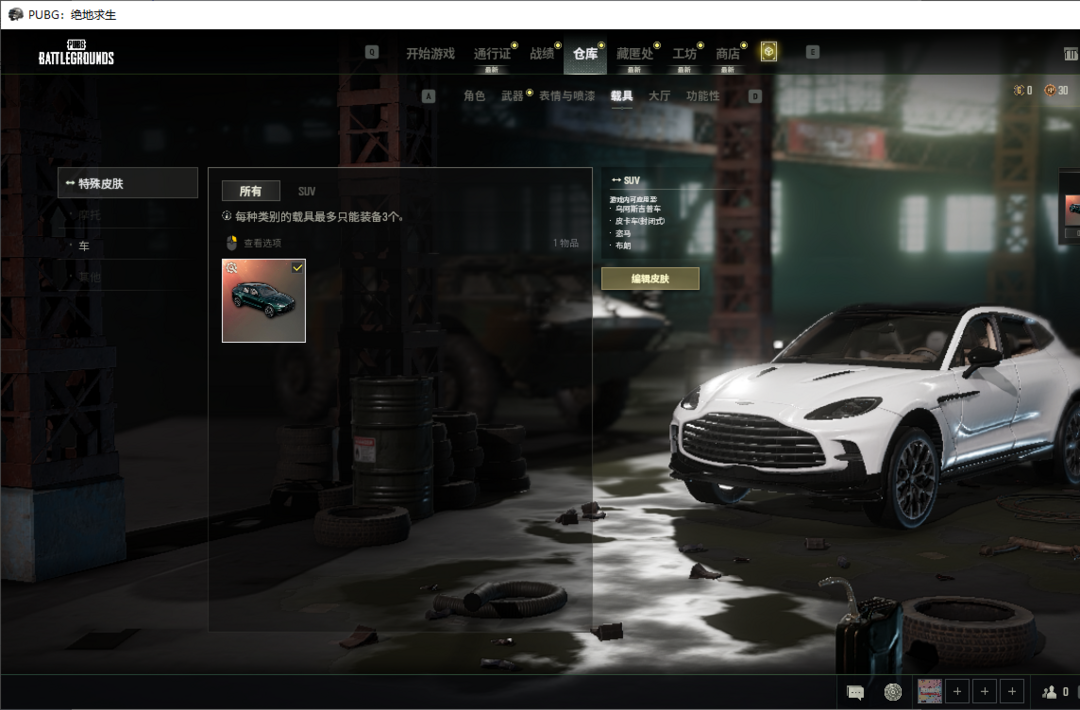Image resolution: width=1080 pixels, height=710 pixels.
Task: Click the first empty party slot plus
Action: click(x=957, y=691)
